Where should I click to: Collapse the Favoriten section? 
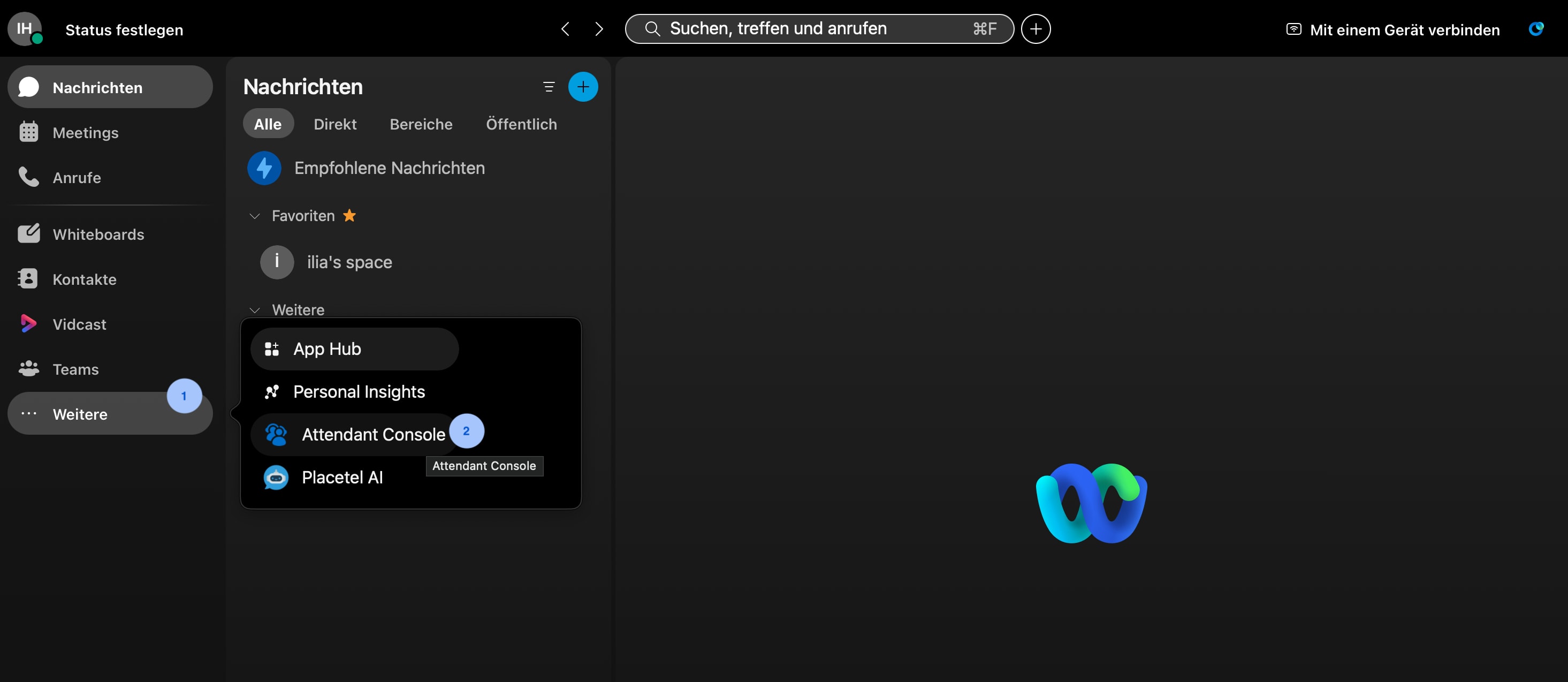coord(255,216)
